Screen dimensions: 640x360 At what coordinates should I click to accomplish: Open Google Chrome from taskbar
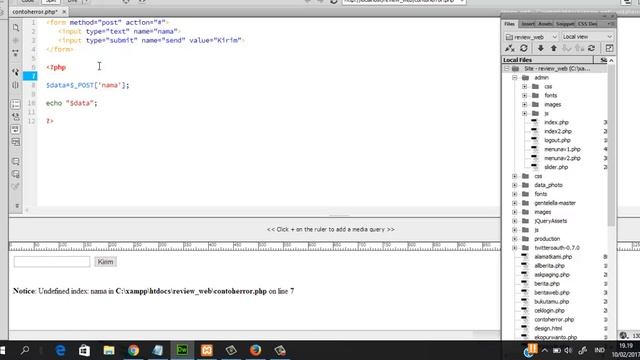133,350
